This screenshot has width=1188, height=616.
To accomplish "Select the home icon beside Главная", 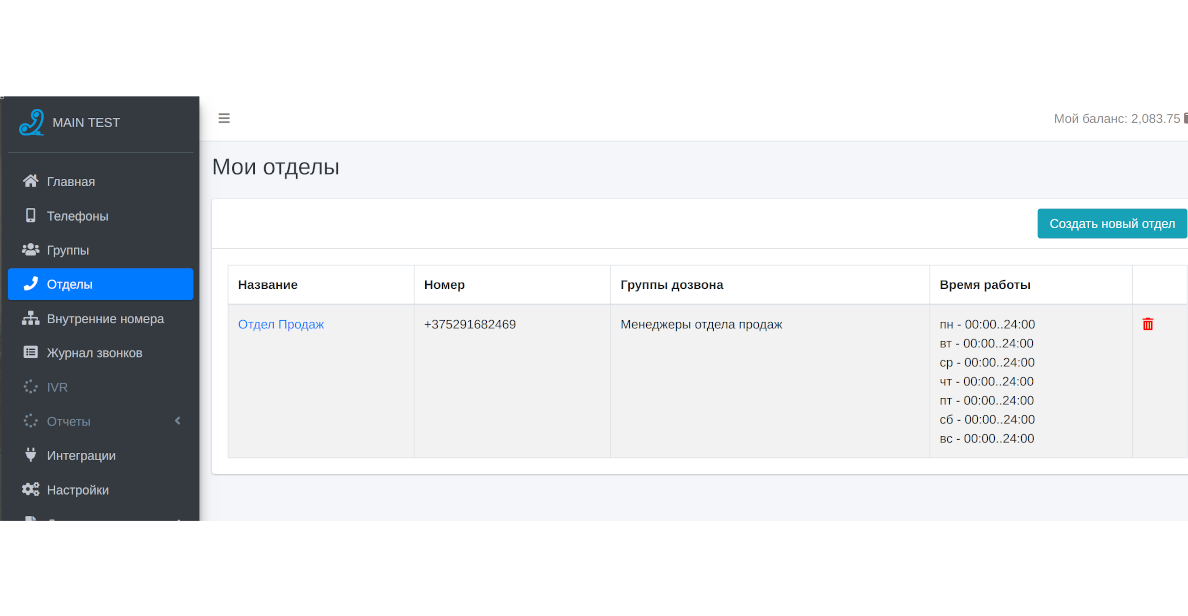I will tap(29, 181).
